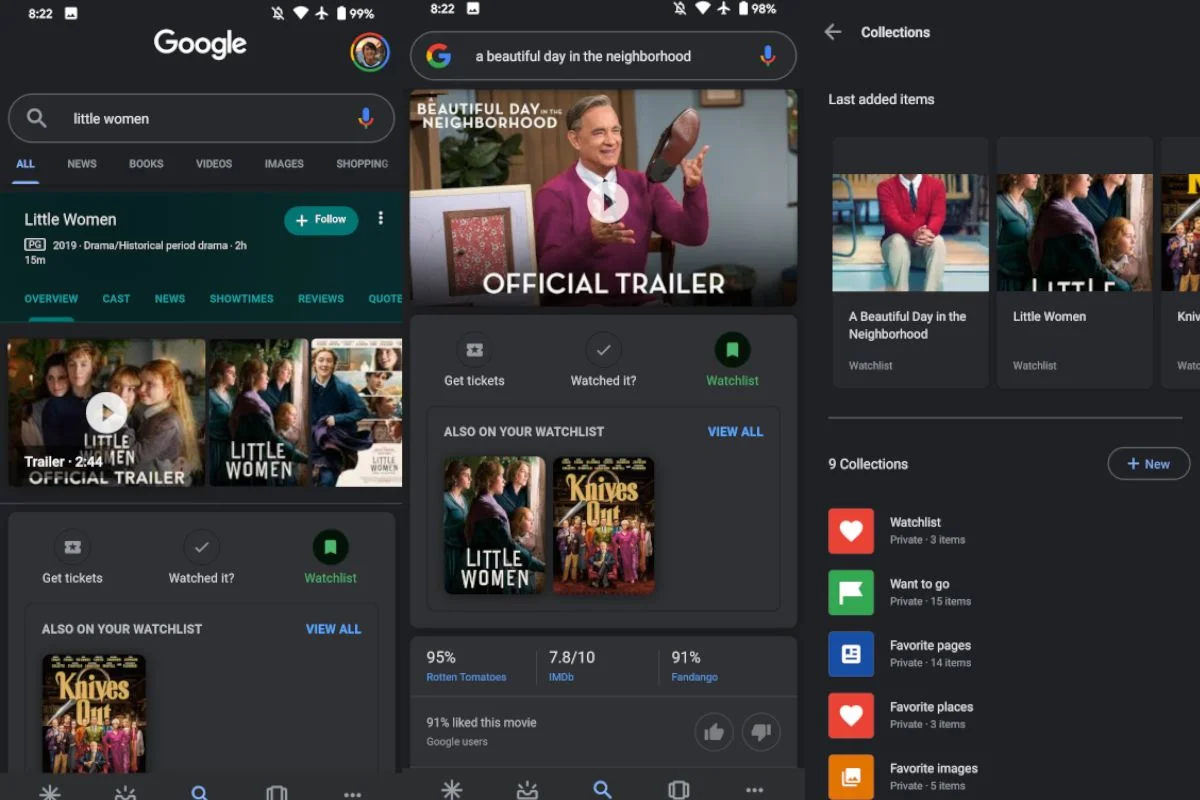This screenshot has height=800, width=1200.
Task: Give thumbs down to this movie
Action: click(760, 732)
